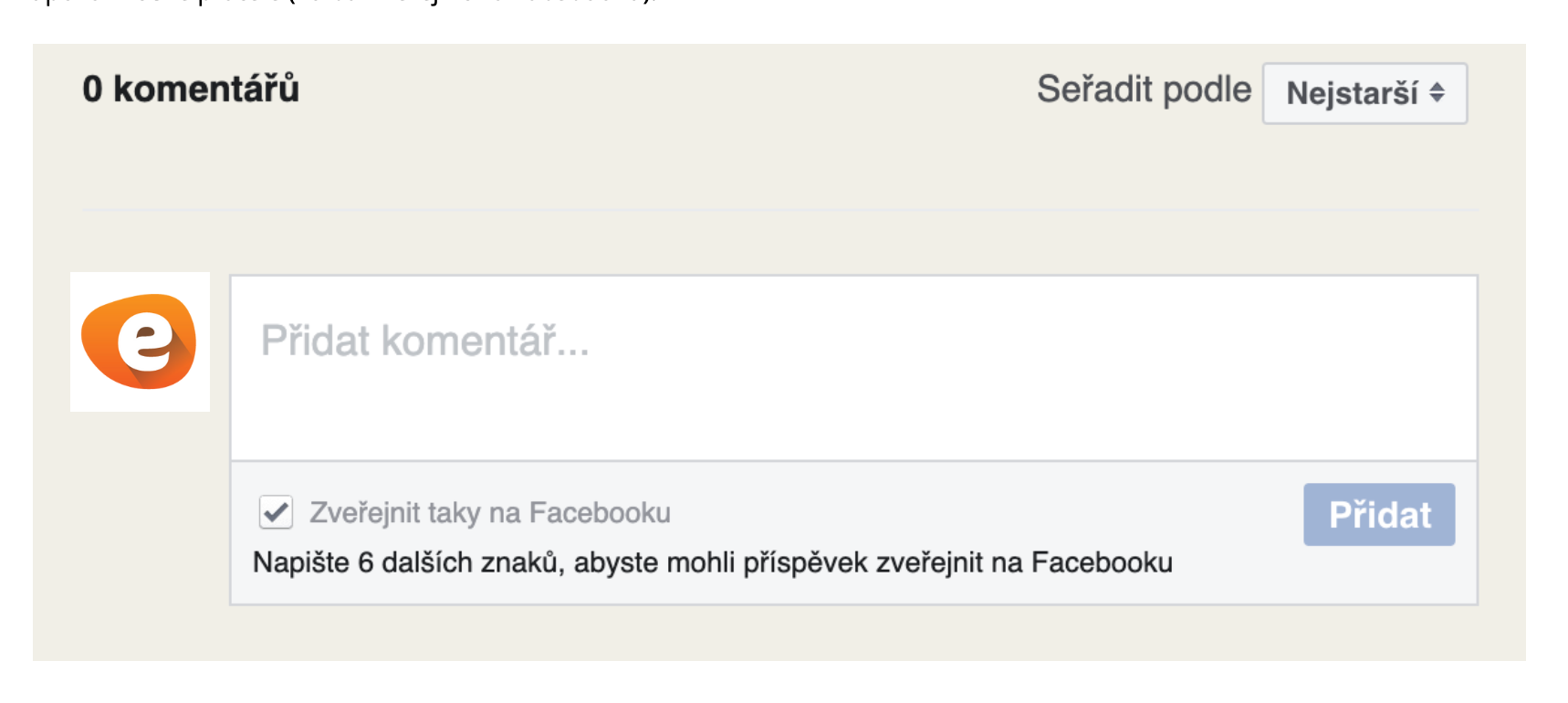The image size is (1568, 703).
Task: Click the word "Nejstarší" in the sort box
Action: pos(1352,93)
